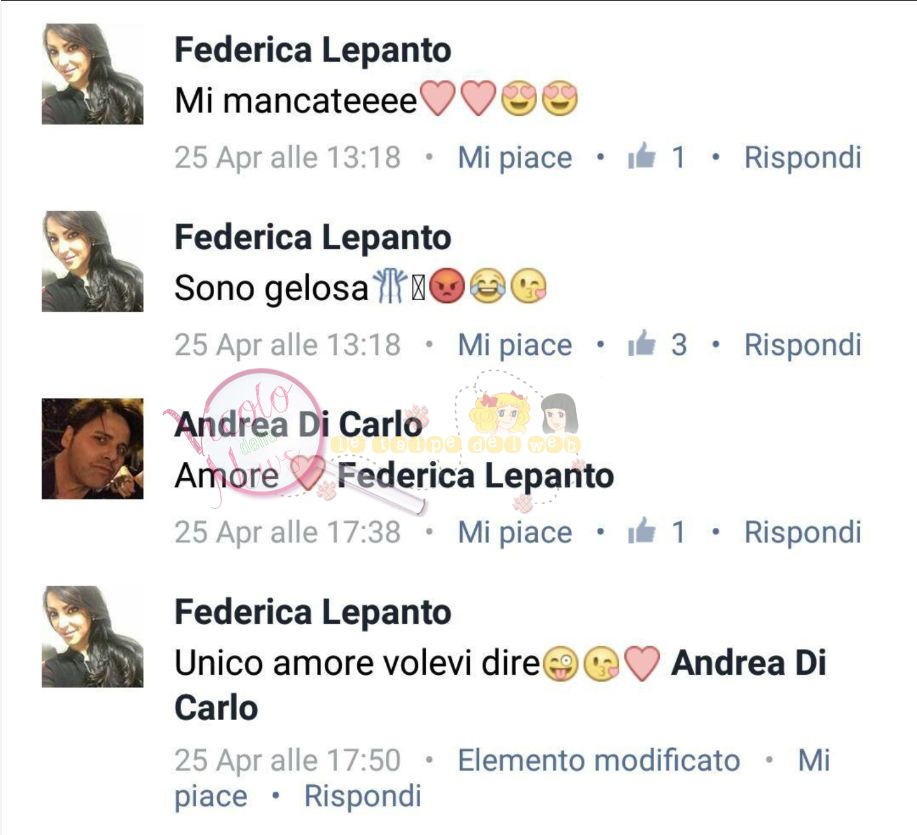Reply to Andrea Di Carlo's comment
917x835 pixels.
[x=802, y=533]
